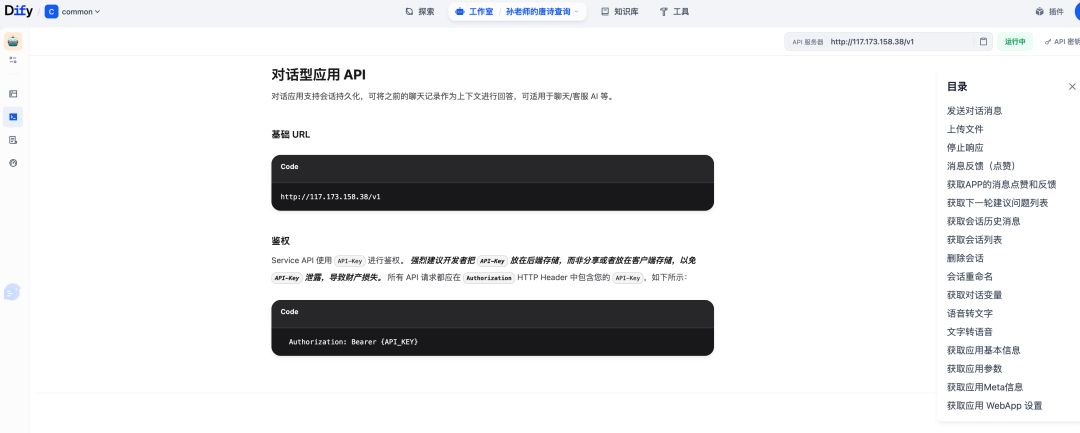Click the inline Authorization code tag
The width and height of the screenshot is (1080, 433).
pyautogui.click(x=489, y=278)
